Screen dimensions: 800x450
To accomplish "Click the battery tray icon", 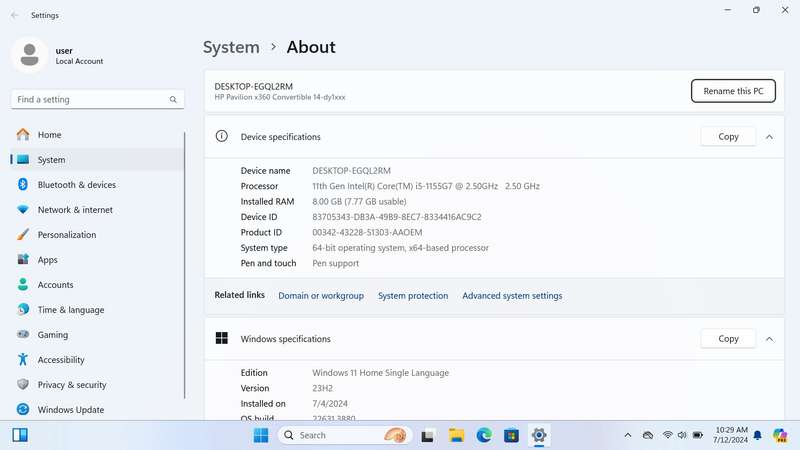I will click(697, 435).
